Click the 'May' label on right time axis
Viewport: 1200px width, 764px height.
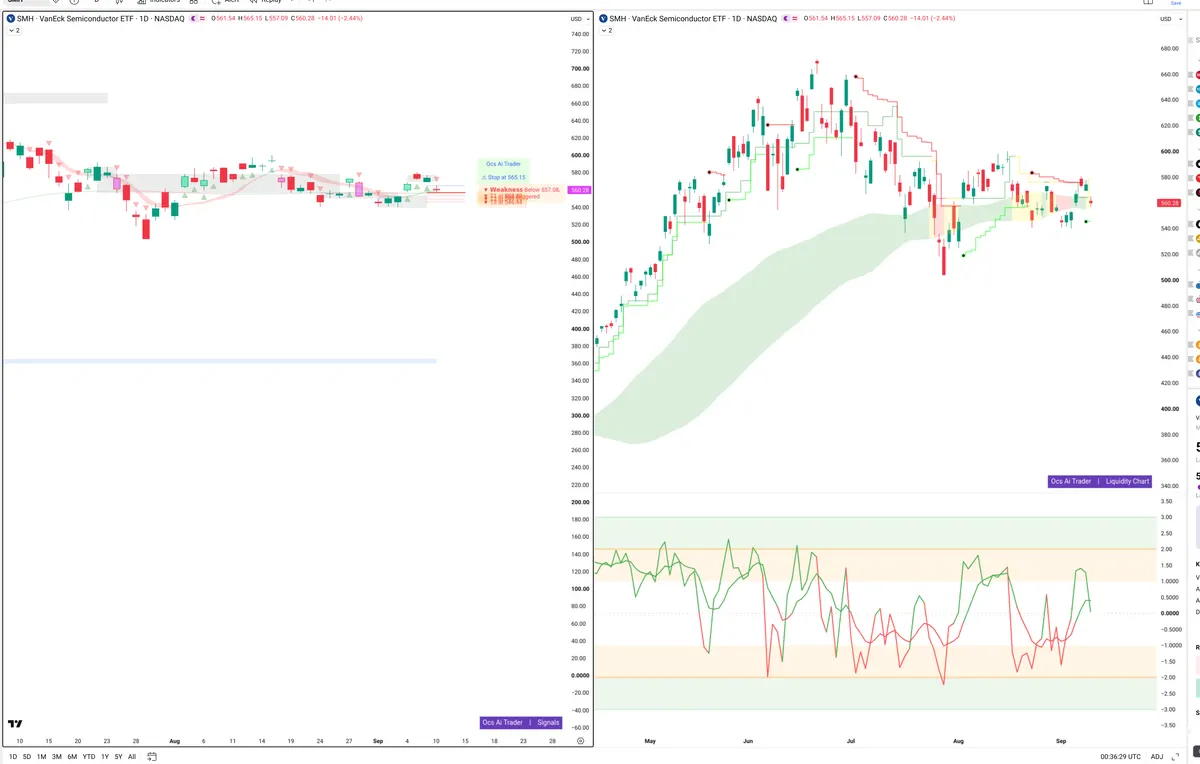(x=650, y=741)
